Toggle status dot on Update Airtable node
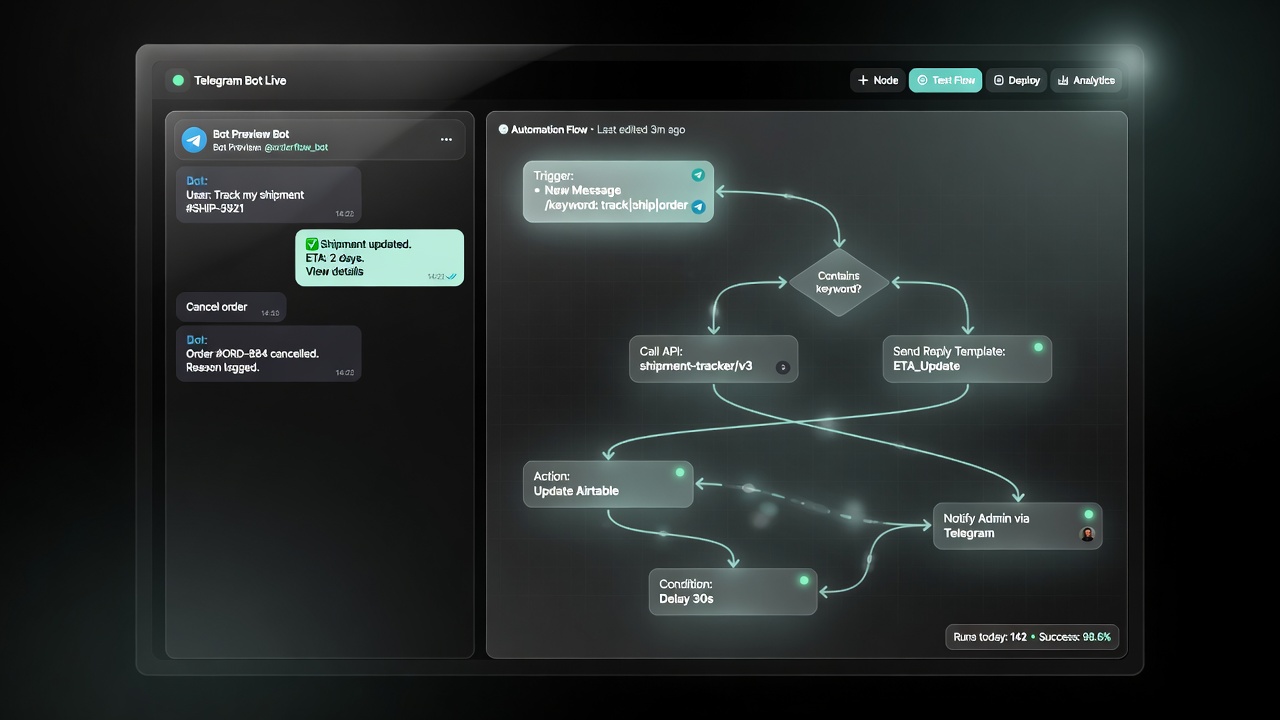 tap(679, 472)
